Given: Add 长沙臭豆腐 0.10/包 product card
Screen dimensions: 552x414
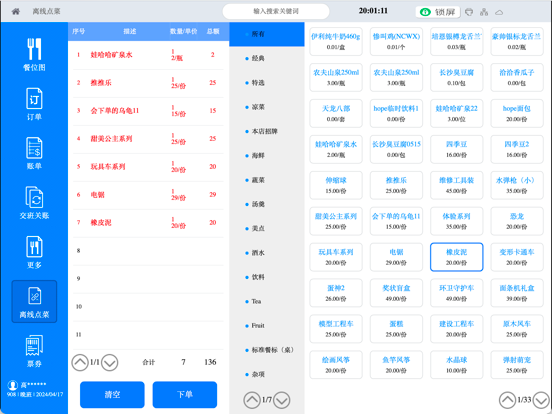Looking at the screenshot, I should point(457,77).
